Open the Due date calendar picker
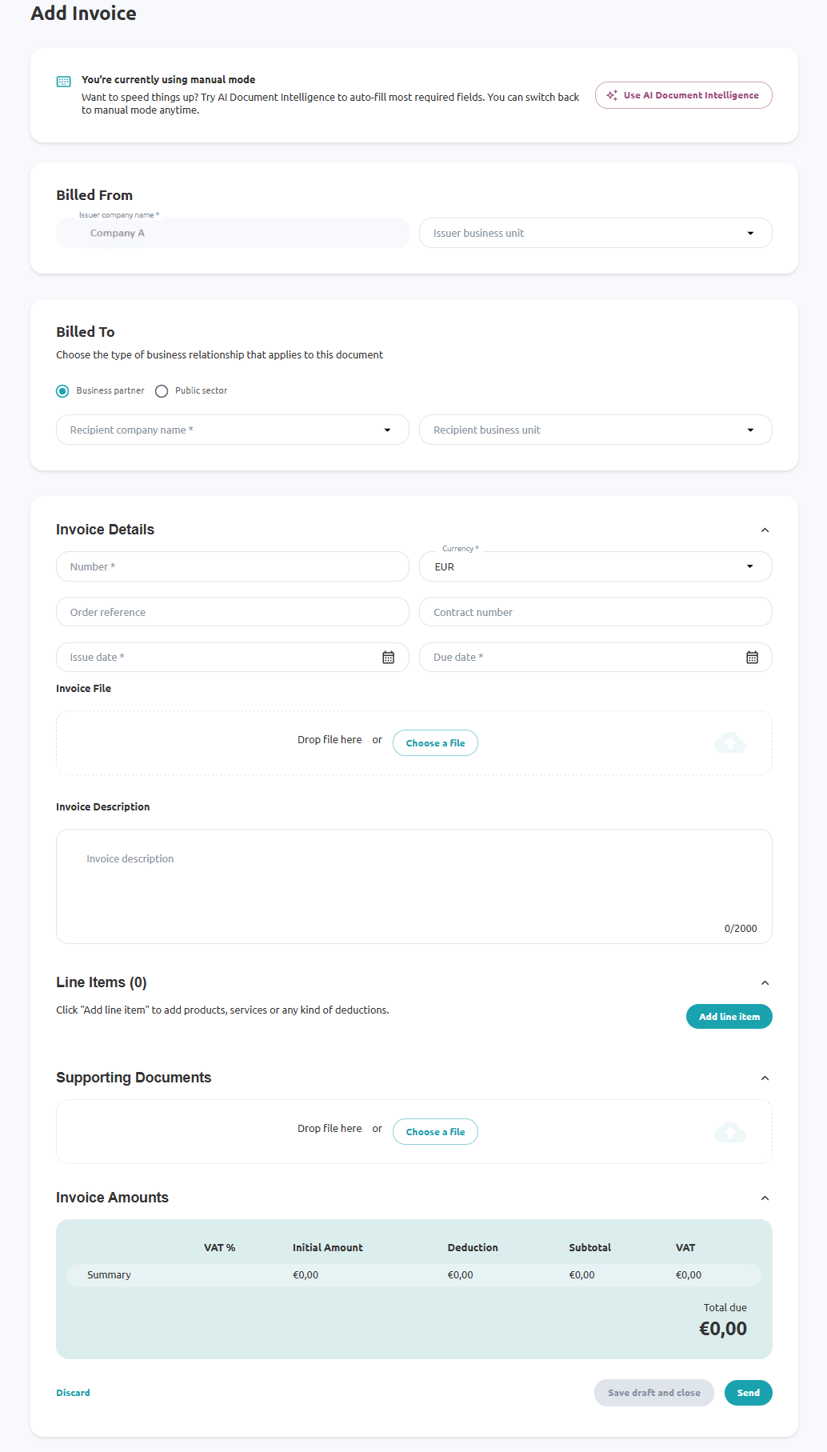This screenshot has width=827, height=1452. (752, 657)
